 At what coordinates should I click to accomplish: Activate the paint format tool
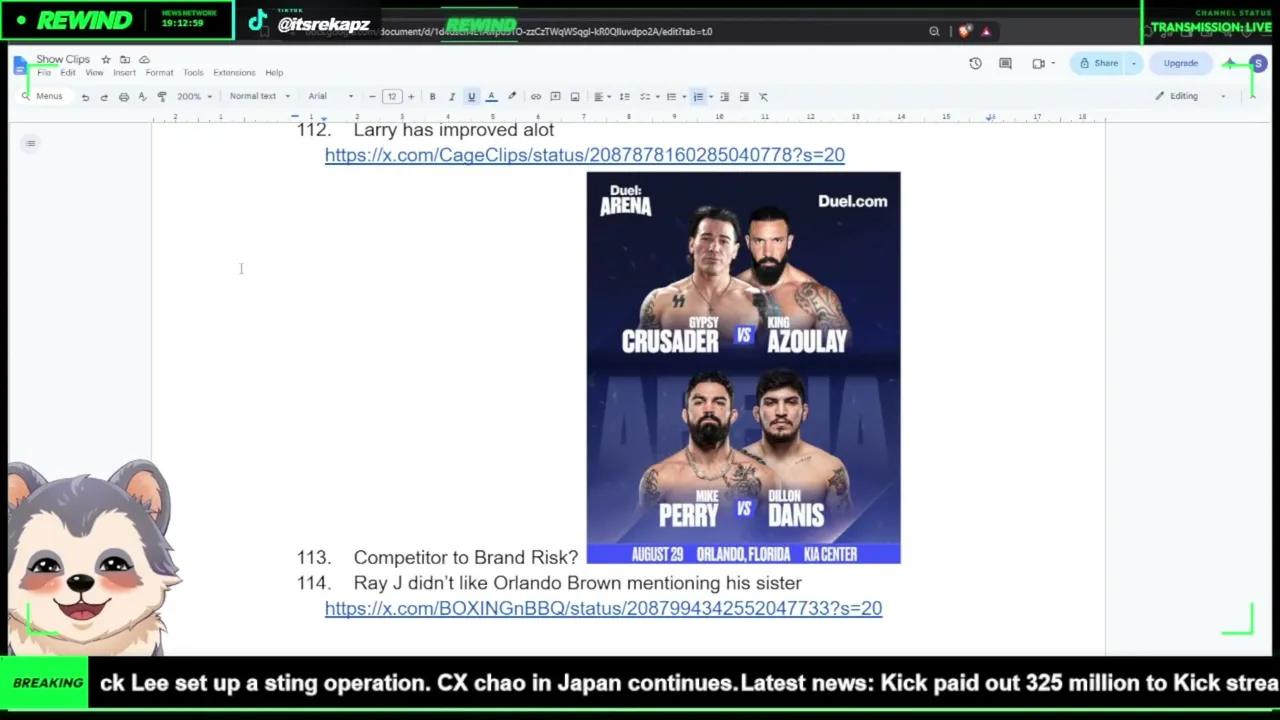[x=162, y=97]
